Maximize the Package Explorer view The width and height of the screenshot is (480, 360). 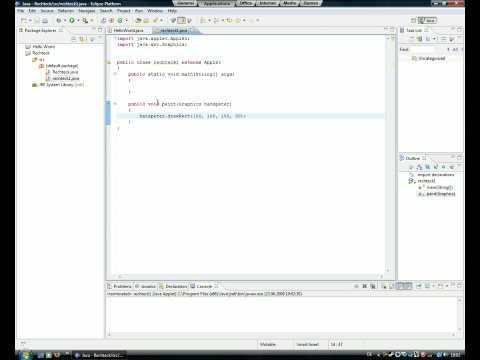tap(100, 30)
